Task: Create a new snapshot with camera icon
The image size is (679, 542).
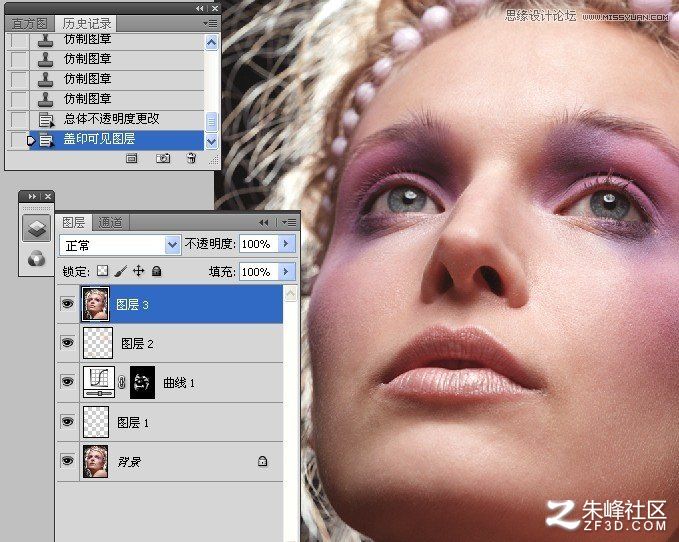Action: [163, 158]
